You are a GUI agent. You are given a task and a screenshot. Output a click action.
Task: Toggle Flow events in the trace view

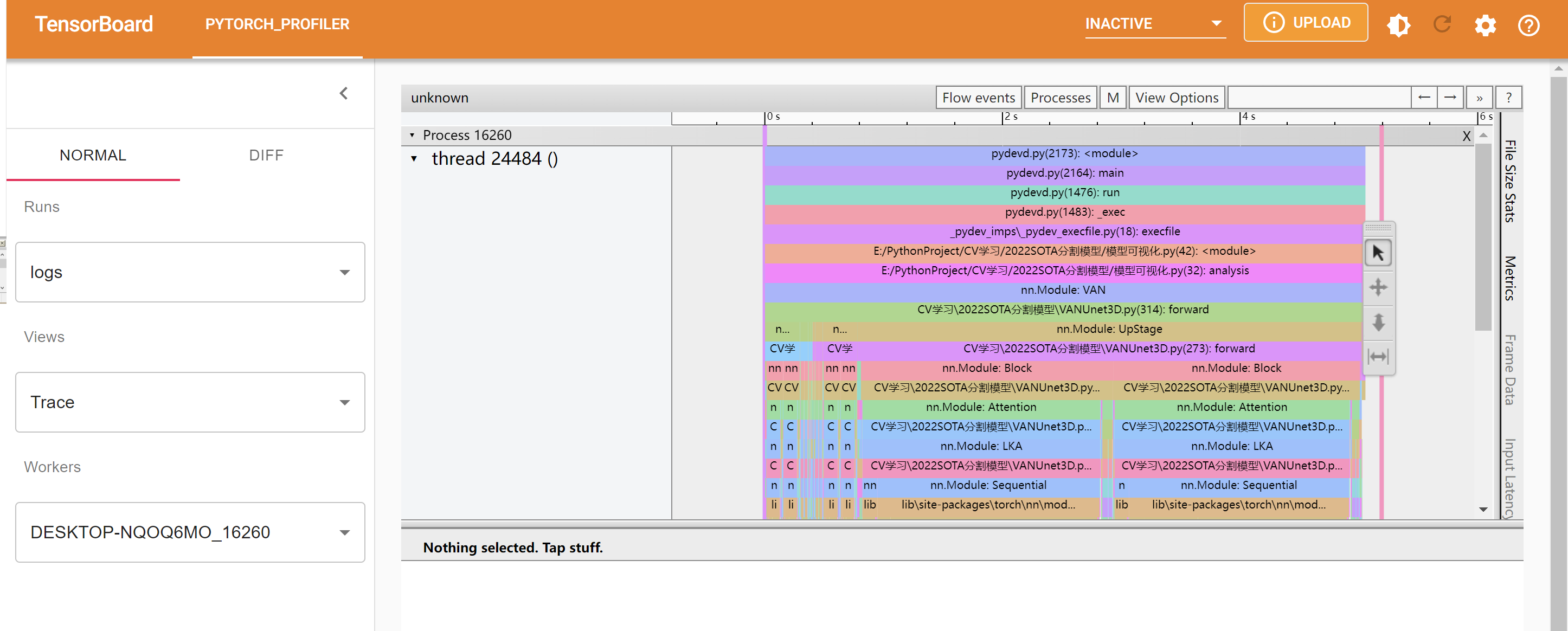click(978, 96)
